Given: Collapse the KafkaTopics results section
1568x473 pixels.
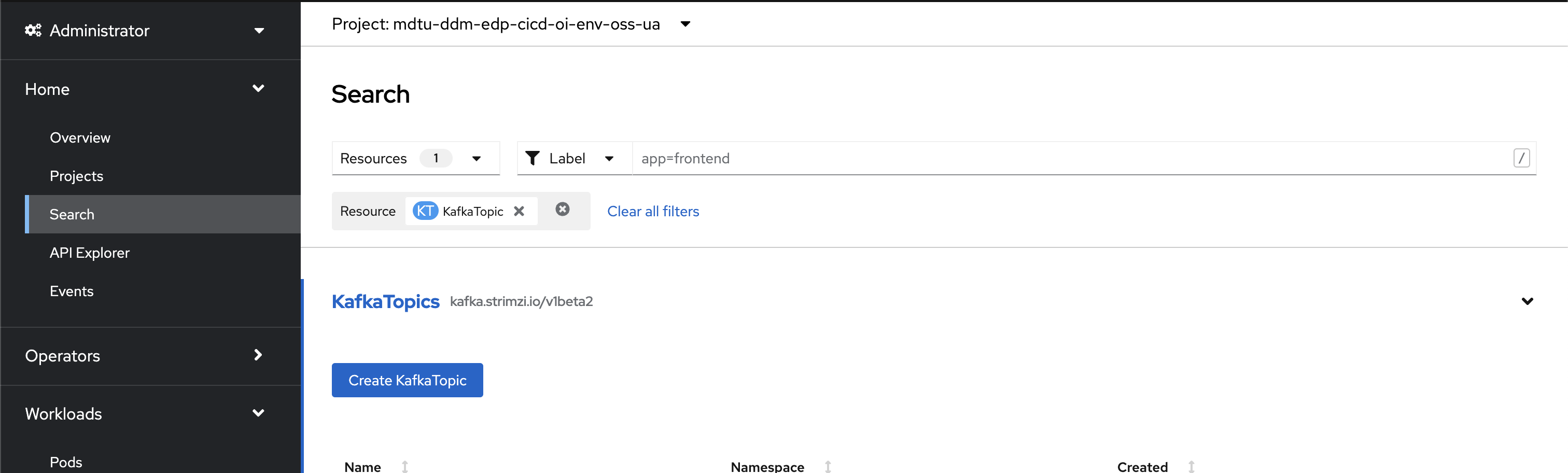Looking at the screenshot, I should [1527, 301].
